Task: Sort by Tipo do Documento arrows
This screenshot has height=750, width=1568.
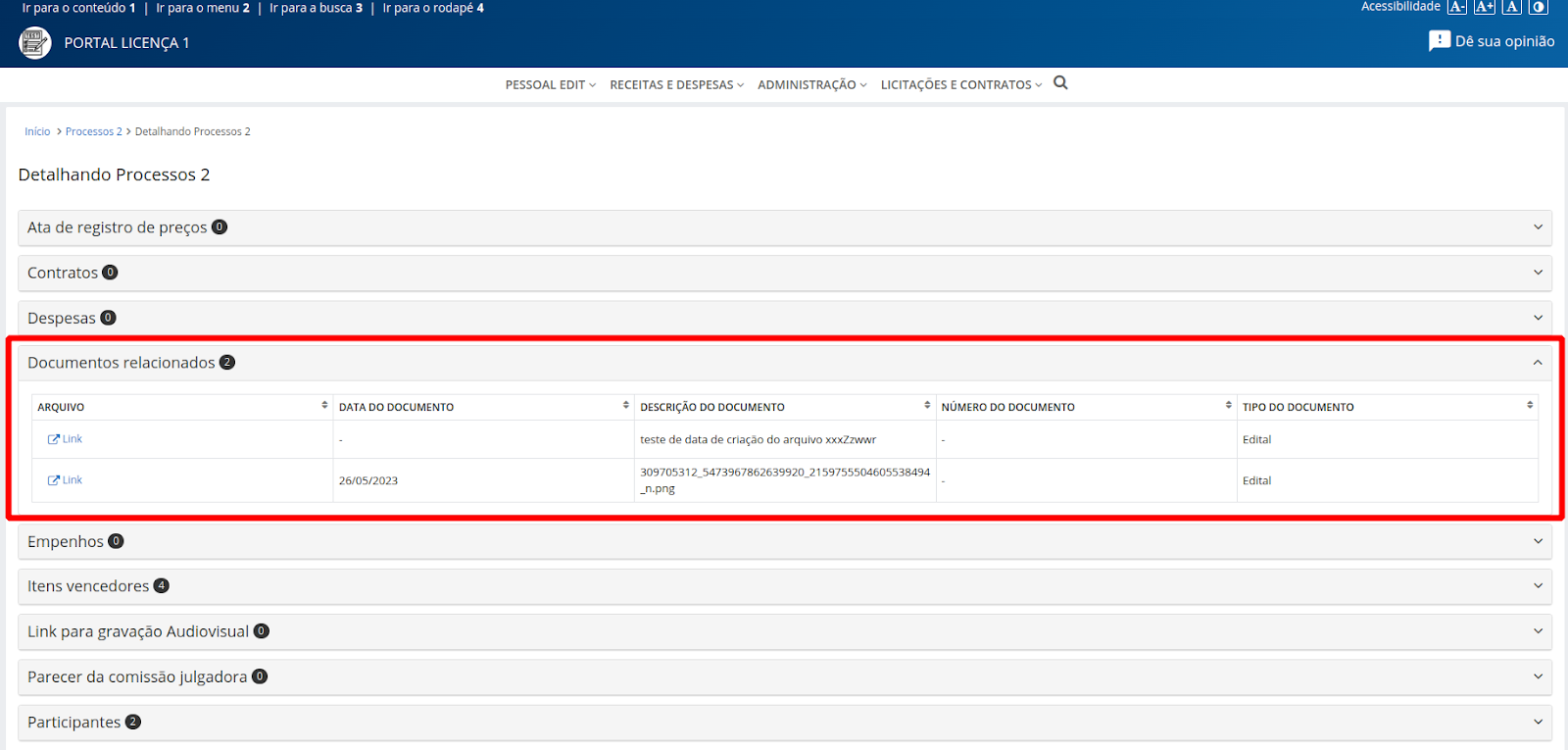Action: pyautogui.click(x=1530, y=405)
